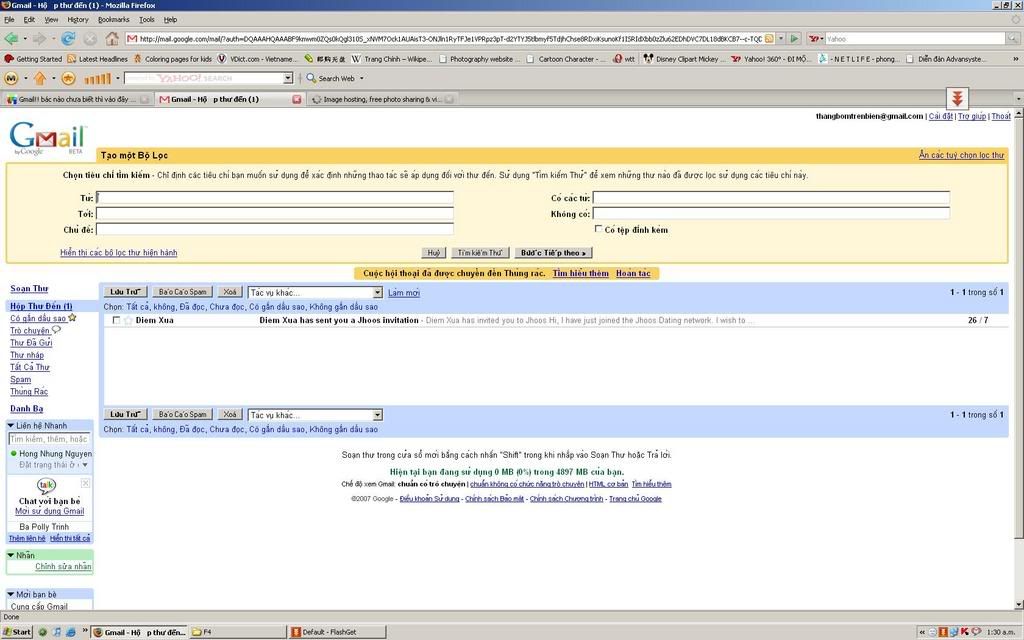Viewport: 1024px width, 640px height.
Task: Click the orange signal bars toolbar icon
Action: click(x=98, y=78)
